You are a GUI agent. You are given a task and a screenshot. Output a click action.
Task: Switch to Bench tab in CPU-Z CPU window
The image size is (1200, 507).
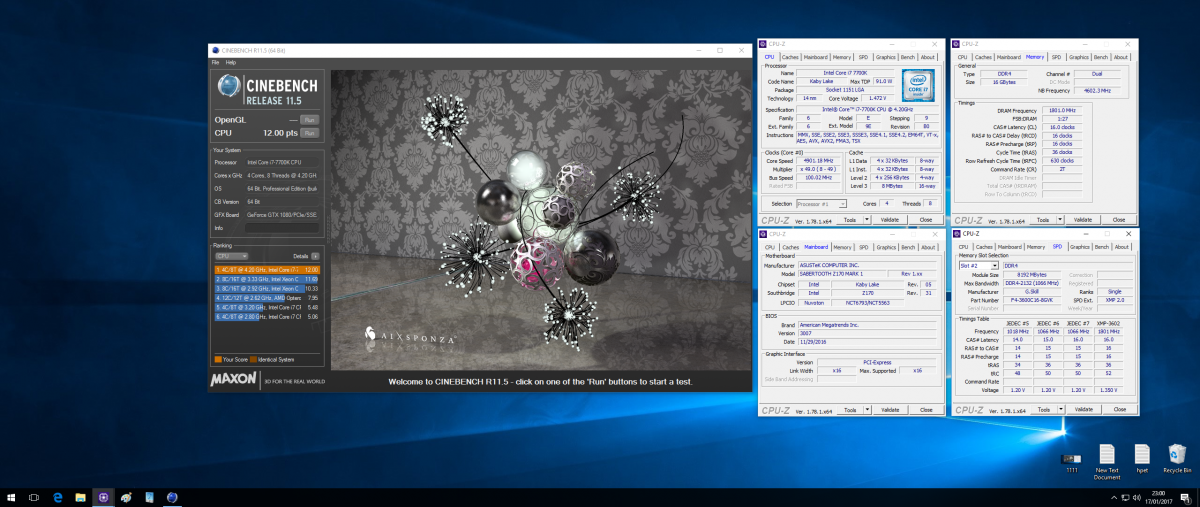point(910,57)
